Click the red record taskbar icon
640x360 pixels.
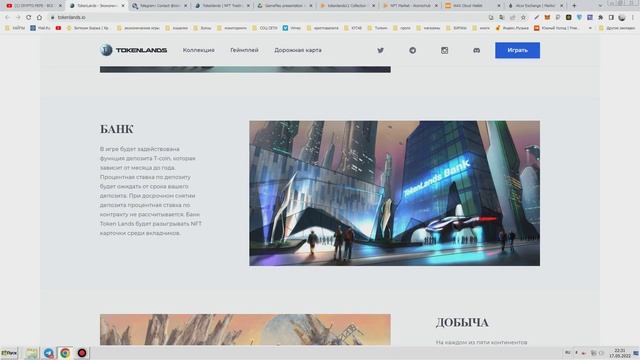tap(82, 353)
